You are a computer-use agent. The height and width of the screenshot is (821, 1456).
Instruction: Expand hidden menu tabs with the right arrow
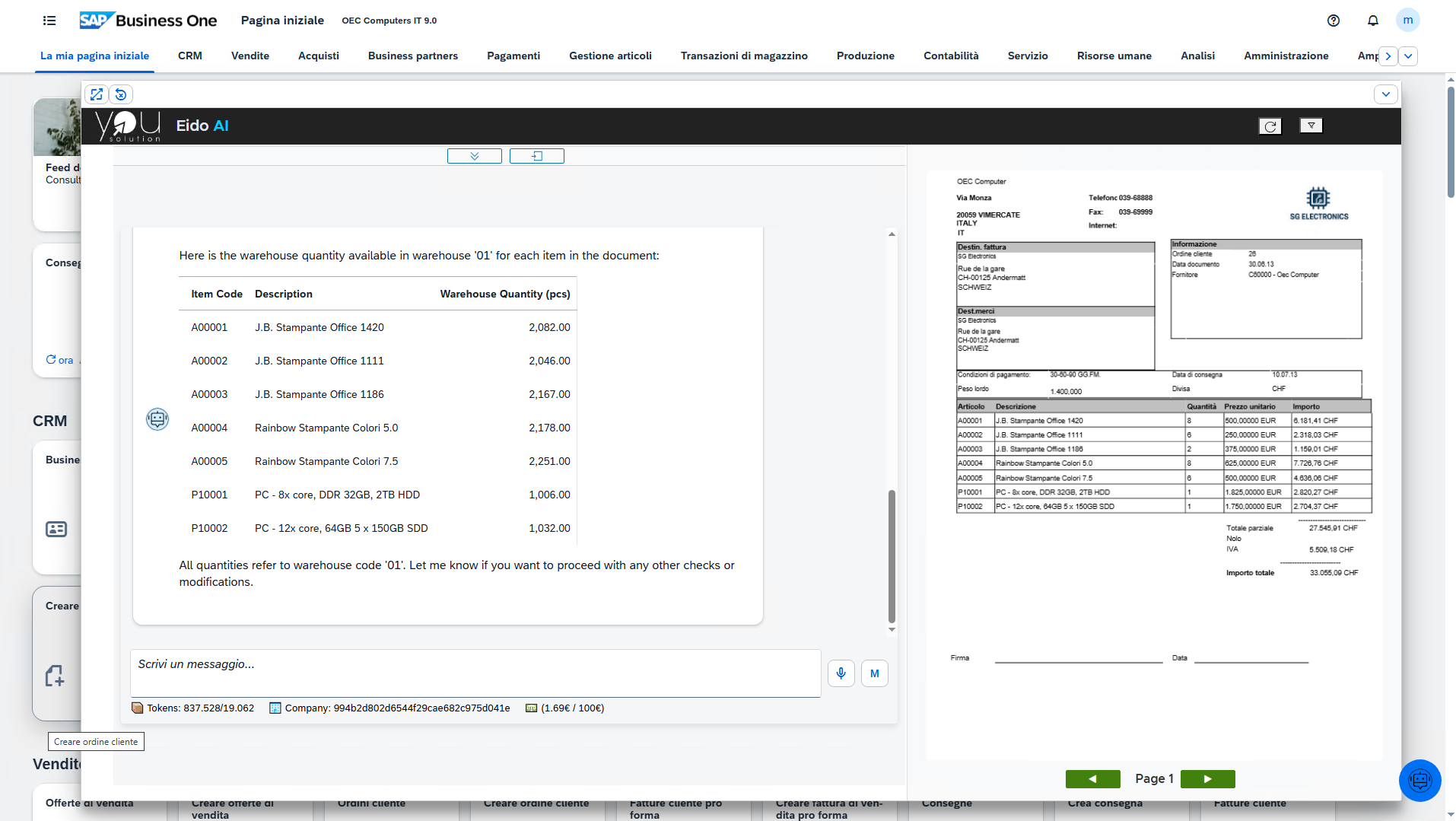point(1388,56)
